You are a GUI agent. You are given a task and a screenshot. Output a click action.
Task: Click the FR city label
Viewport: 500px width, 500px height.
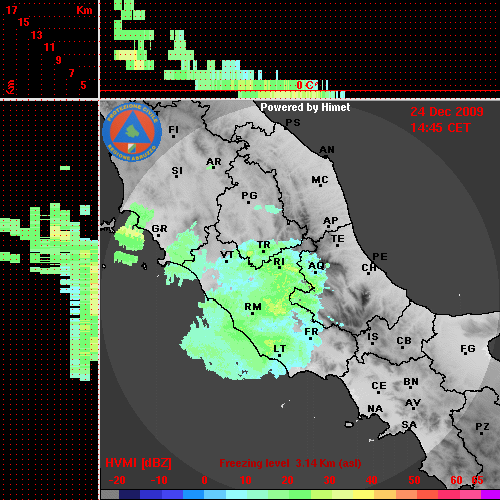pyautogui.click(x=311, y=332)
